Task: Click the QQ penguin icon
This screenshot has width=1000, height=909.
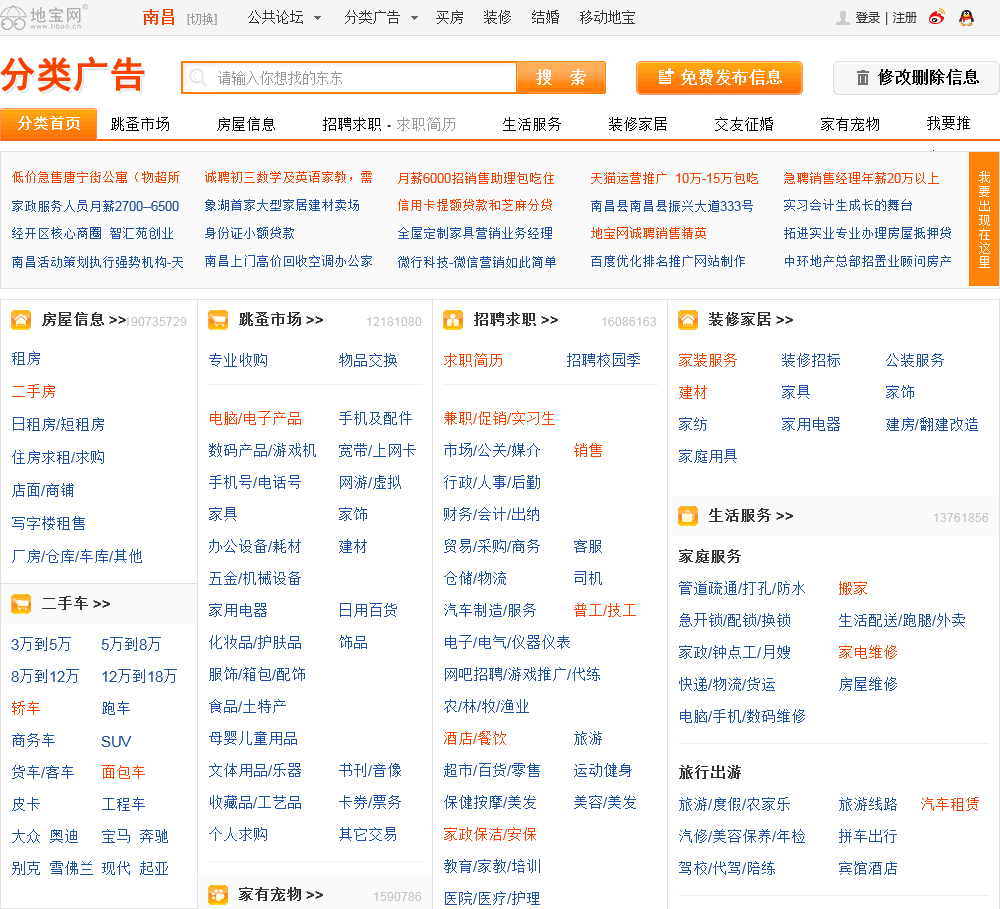Action: pos(966,17)
